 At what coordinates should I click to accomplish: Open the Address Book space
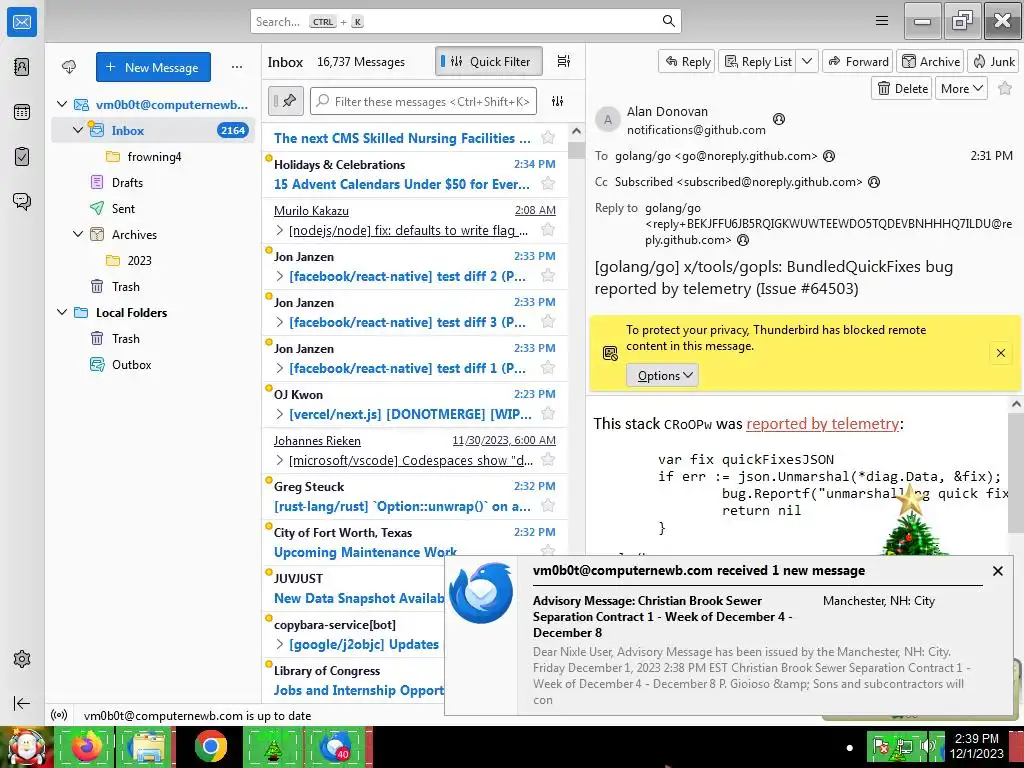(x=22, y=67)
